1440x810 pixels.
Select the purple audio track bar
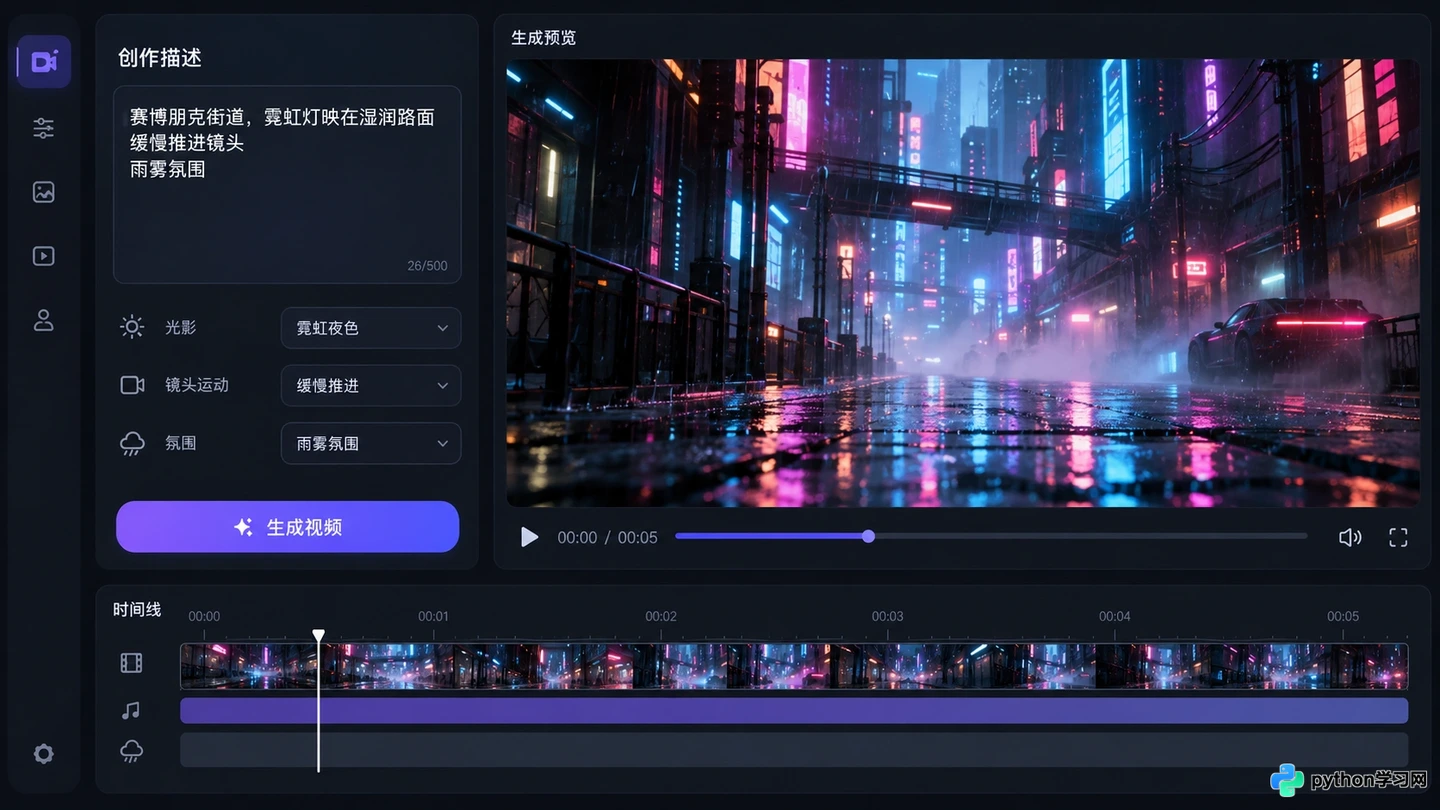point(794,711)
